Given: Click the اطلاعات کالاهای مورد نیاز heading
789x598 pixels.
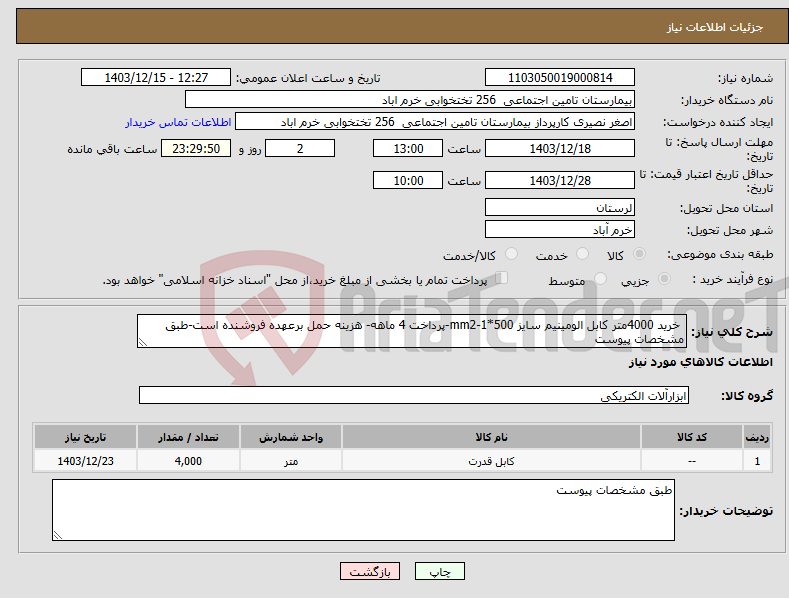Looking at the screenshot, I should click(x=700, y=362).
